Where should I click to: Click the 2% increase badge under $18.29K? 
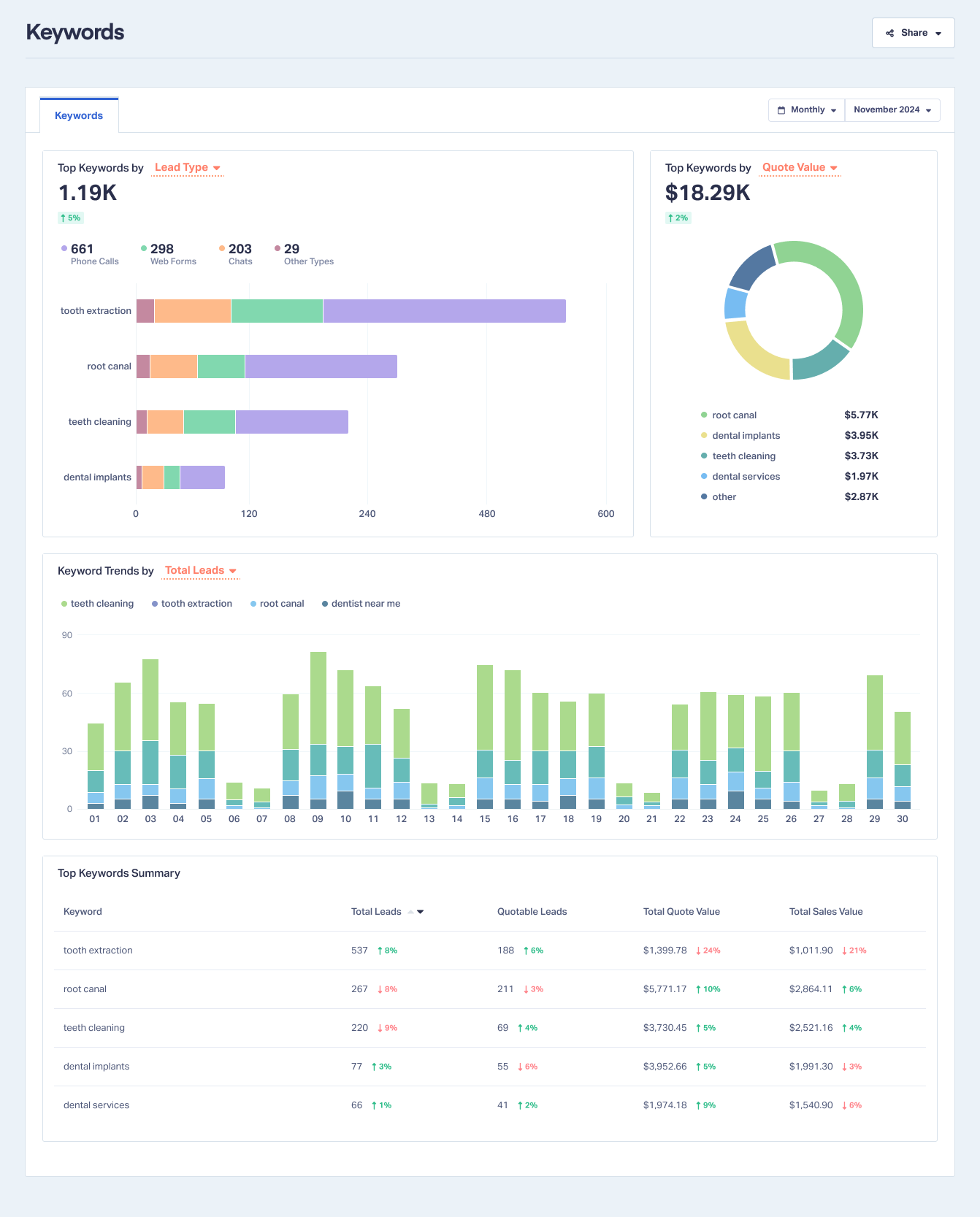(x=678, y=218)
